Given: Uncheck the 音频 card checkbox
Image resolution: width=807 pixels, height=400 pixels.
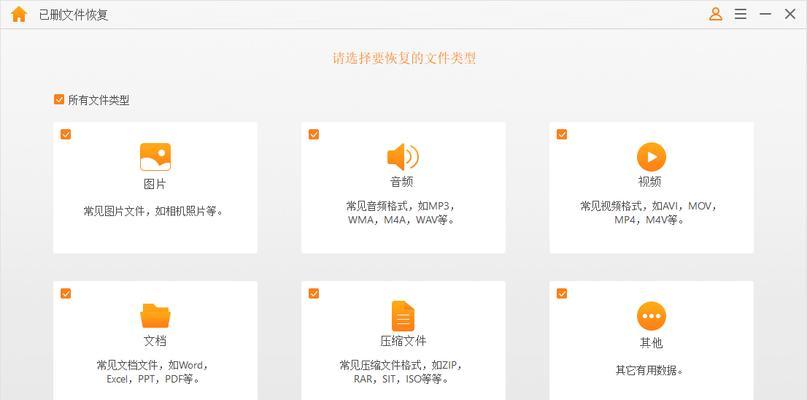Looking at the screenshot, I should point(314,134).
